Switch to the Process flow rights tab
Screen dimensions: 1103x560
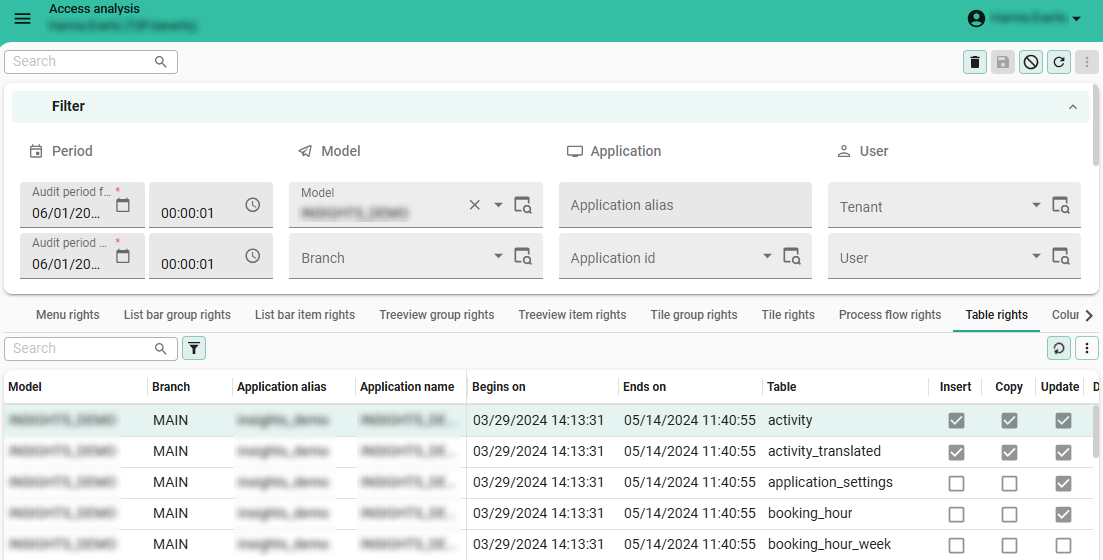point(890,314)
